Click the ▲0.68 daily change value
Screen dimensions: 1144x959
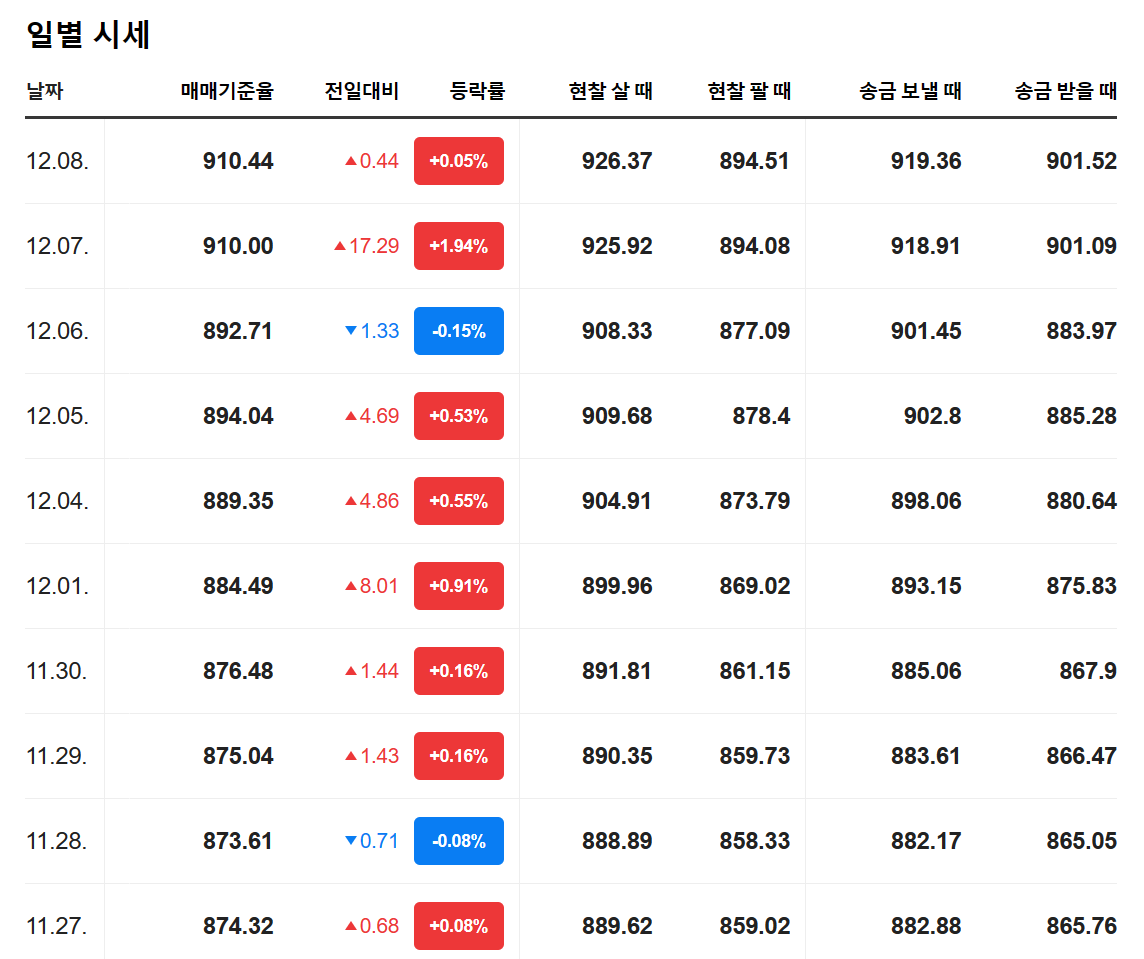point(372,926)
